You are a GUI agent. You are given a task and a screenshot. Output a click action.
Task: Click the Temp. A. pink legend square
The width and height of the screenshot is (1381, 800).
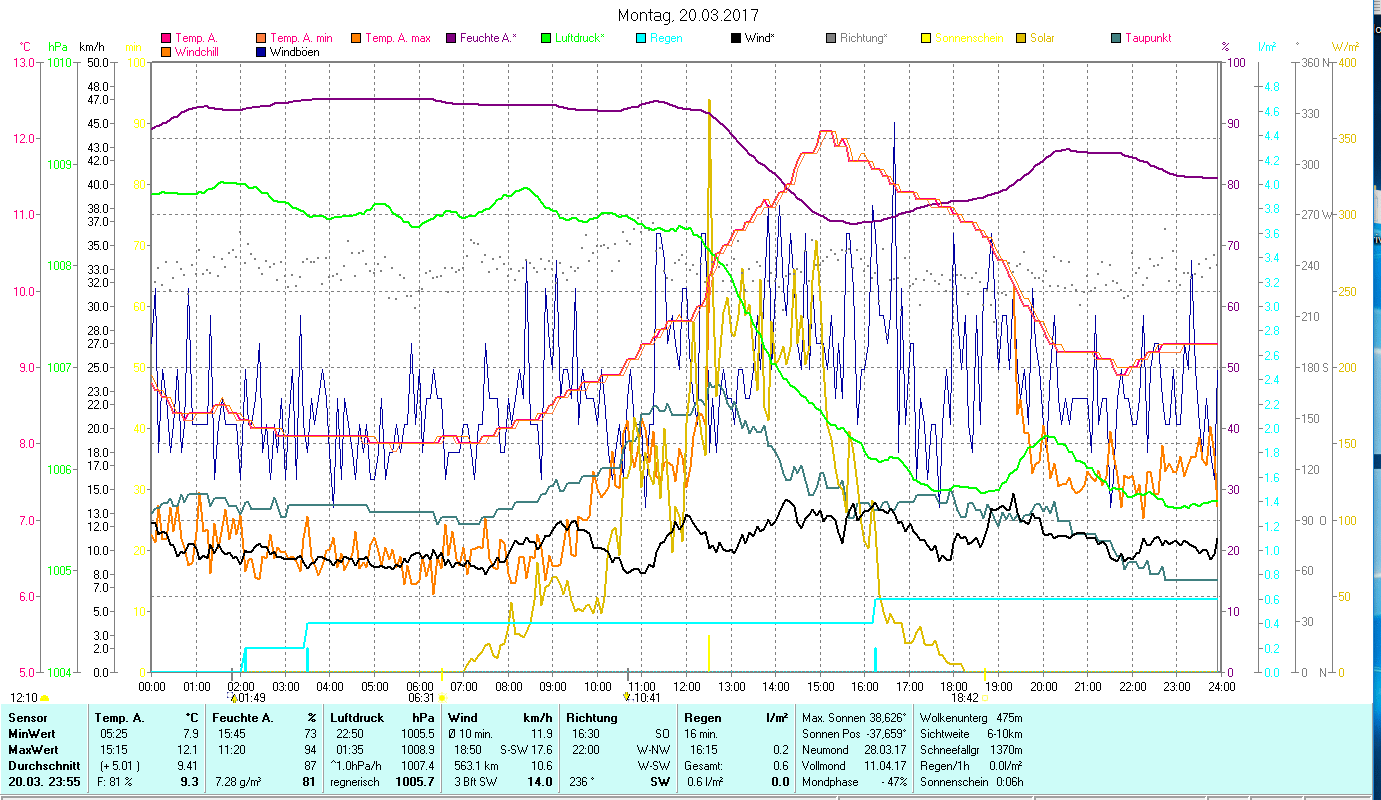pos(166,39)
